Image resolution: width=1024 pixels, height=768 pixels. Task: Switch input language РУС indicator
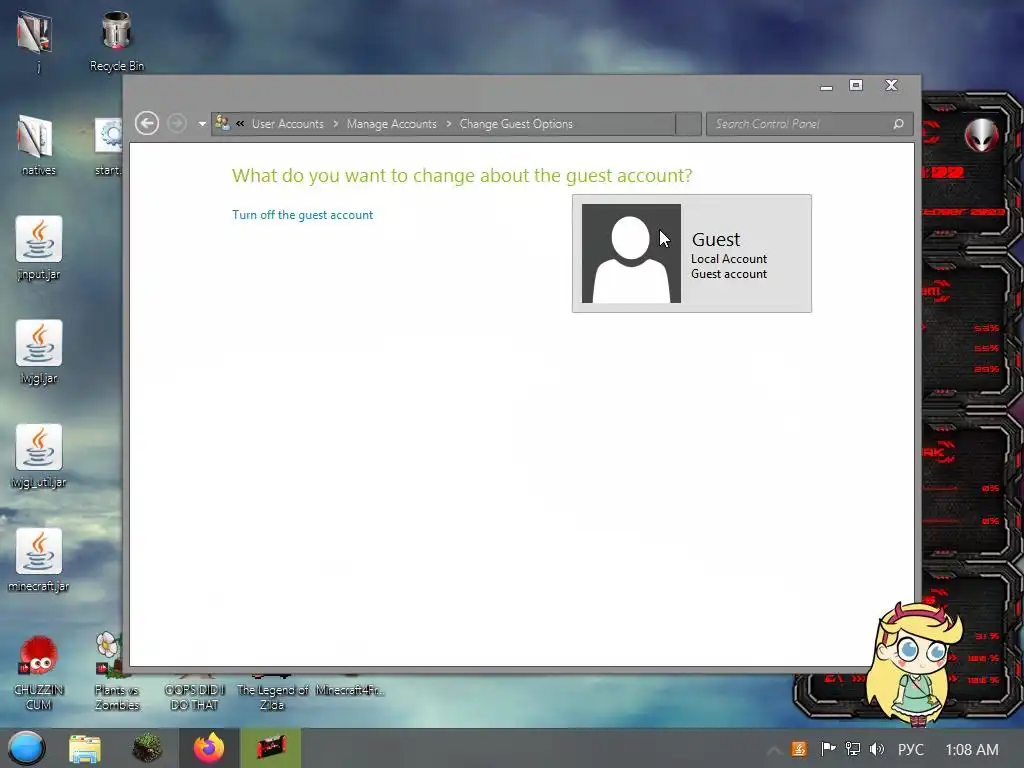click(910, 749)
